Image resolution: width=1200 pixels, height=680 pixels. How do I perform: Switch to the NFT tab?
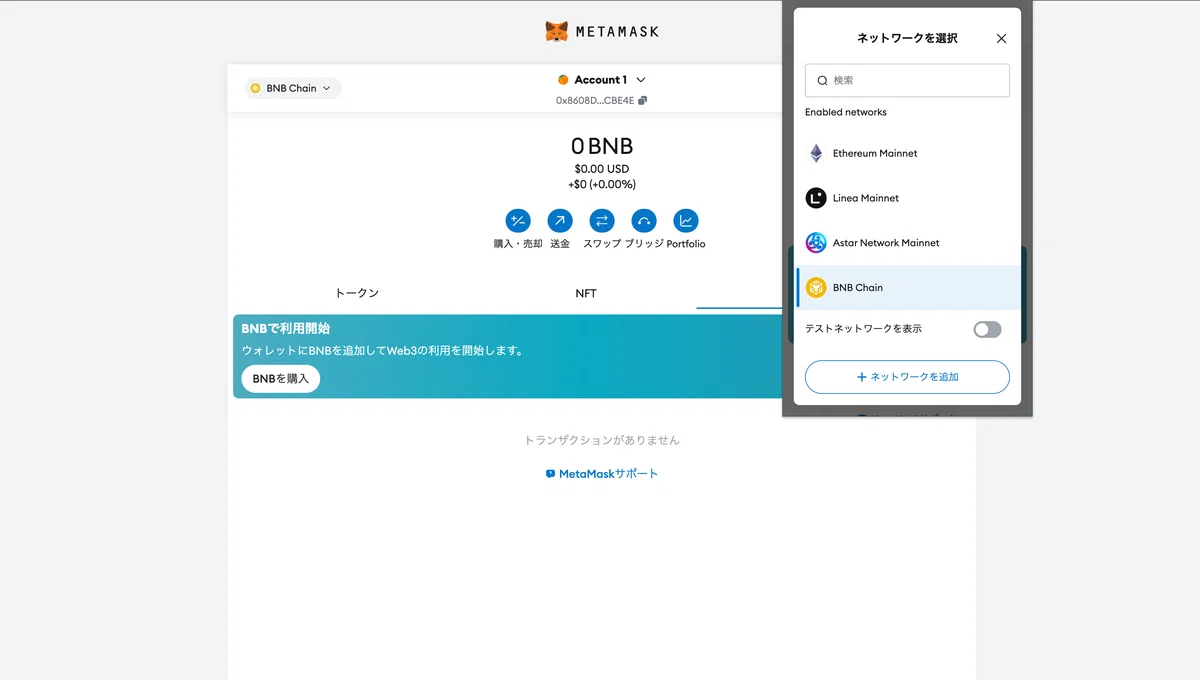click(586, 293)
